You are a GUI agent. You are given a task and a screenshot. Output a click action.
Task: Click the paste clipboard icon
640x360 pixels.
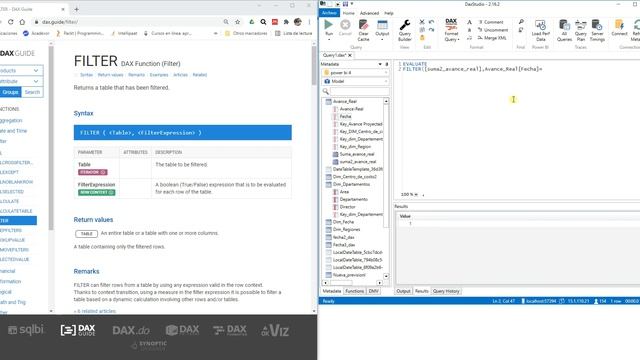[422, 38]
